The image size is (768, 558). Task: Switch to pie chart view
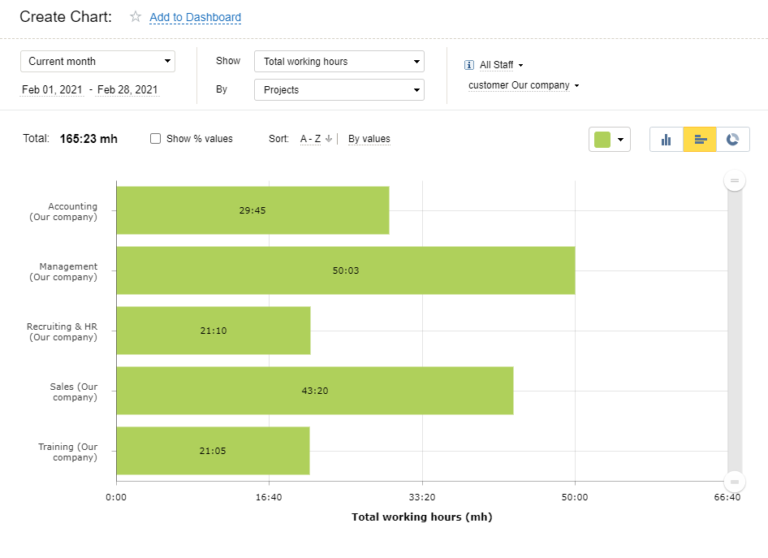coord(733,139)
